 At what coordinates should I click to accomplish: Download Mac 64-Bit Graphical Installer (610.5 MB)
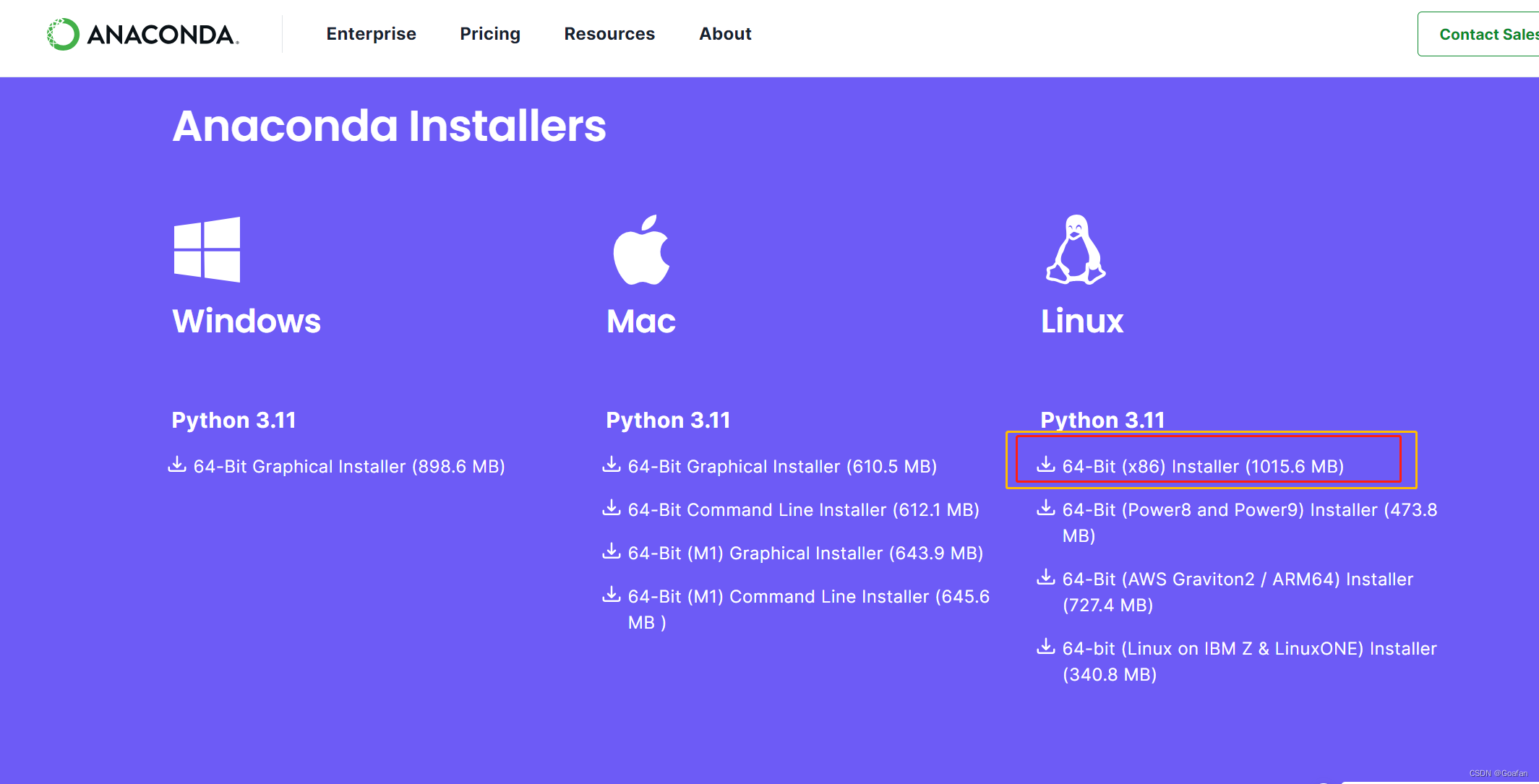(x=782, y=467)
